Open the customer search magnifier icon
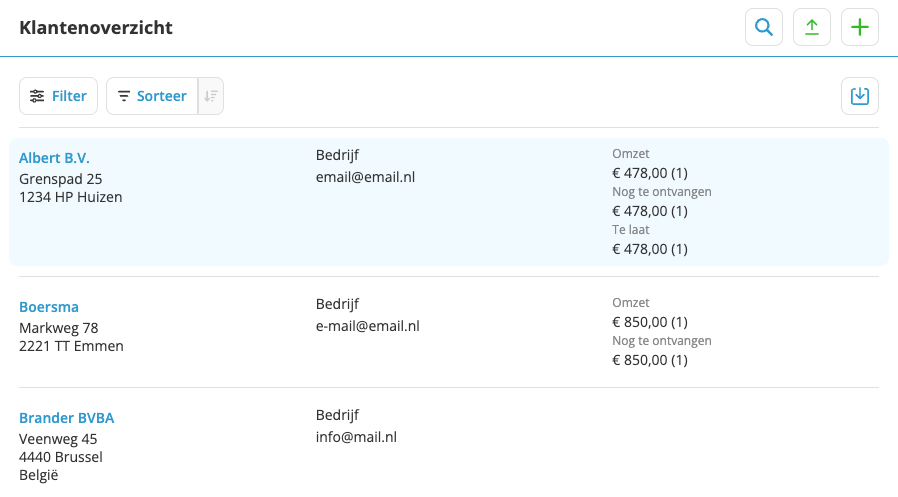This screenshot has height=497, width=898. pyautogui.click(x=763, y=27)
